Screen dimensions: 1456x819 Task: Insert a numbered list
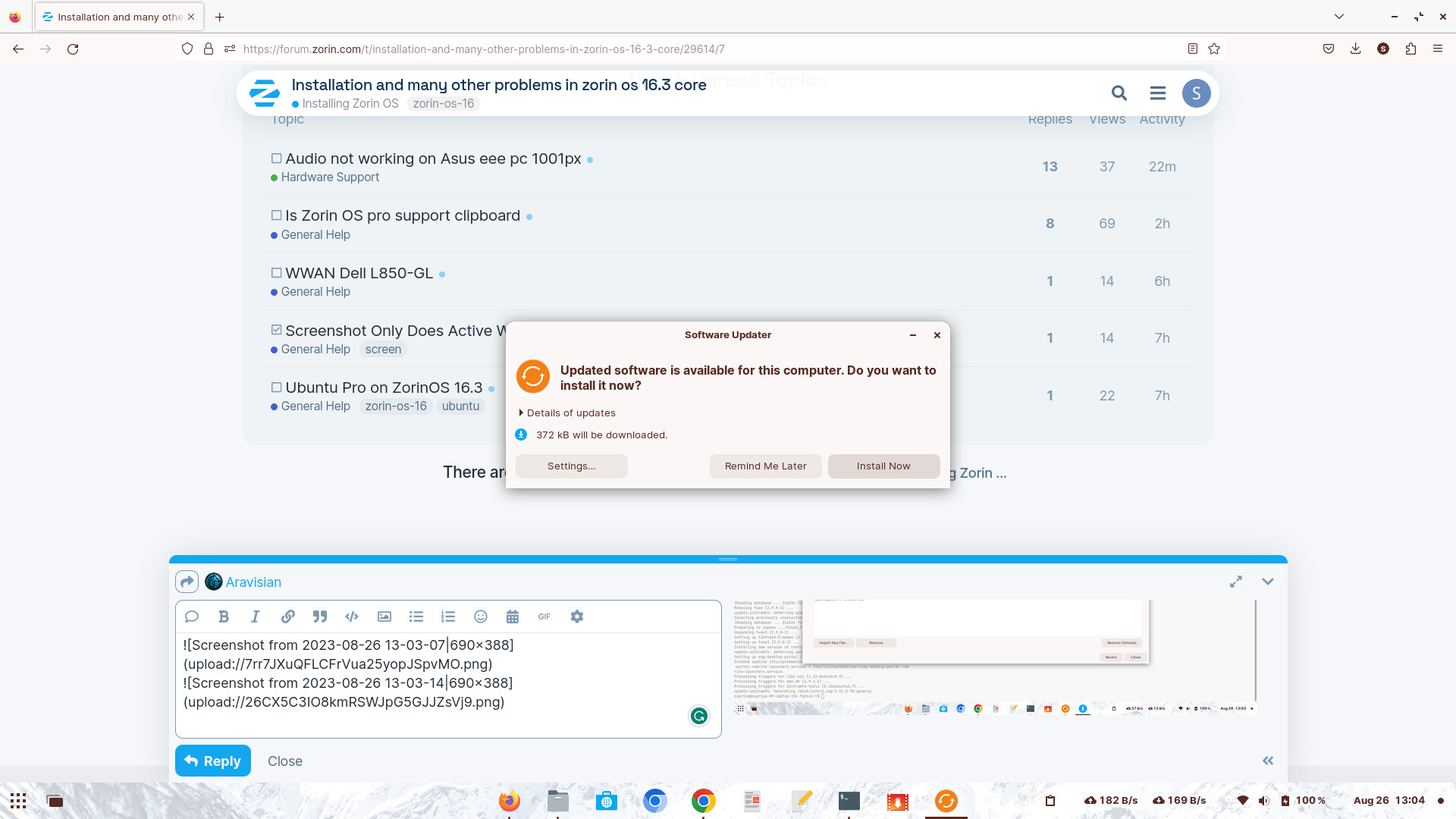(x=448, y=617)
